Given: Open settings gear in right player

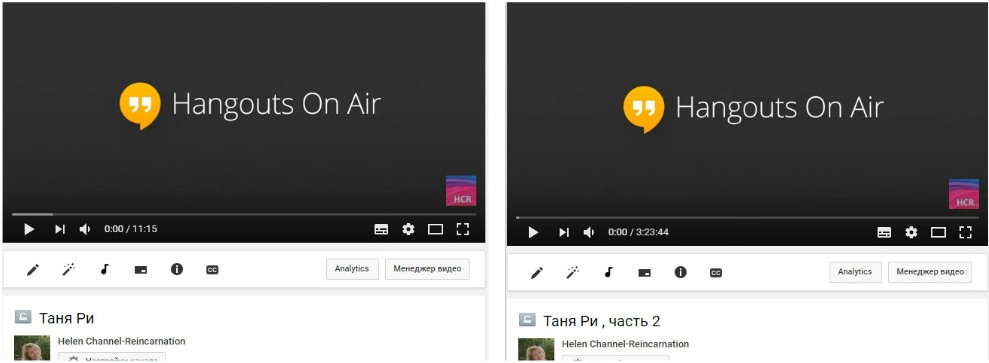Looking at the screenshot, I should [x=911, y=233].
